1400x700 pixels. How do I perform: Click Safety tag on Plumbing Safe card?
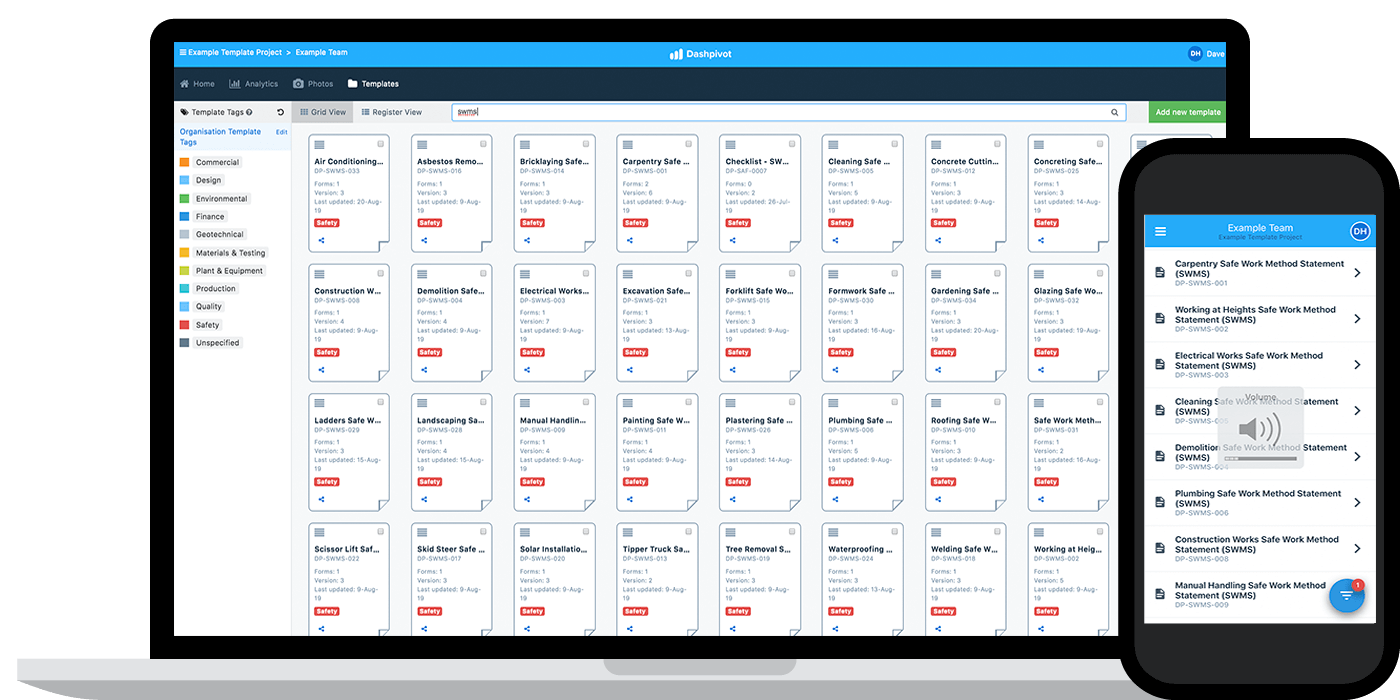click(841, 482)
